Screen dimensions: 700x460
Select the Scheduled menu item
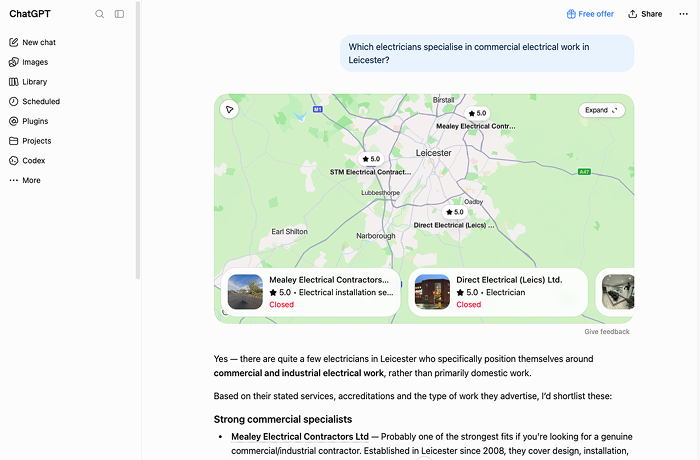coord(41,101)
